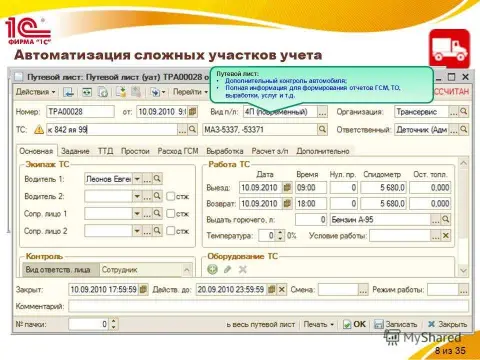The image size is (480, 360).
Task: Open selection '...' for Режим работы field
Action: (463, 289)
